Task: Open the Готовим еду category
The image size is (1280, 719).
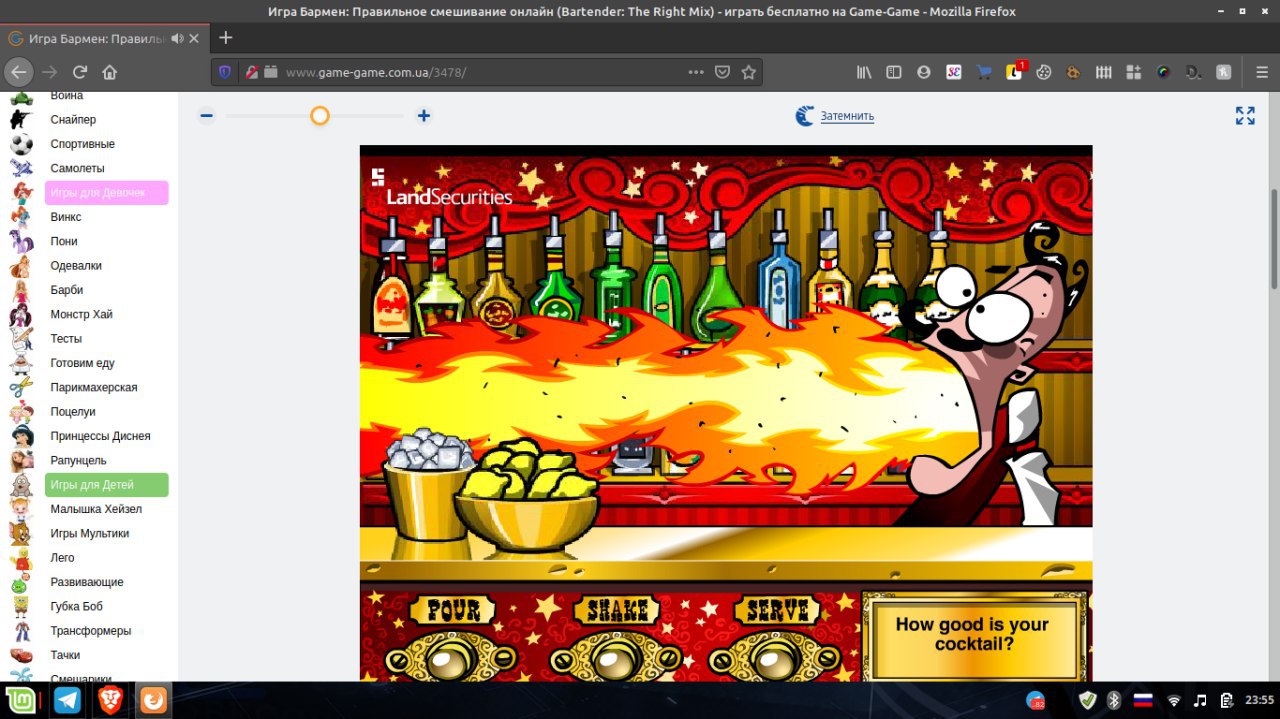Action: pyautogui.click(x=82, y=363)
